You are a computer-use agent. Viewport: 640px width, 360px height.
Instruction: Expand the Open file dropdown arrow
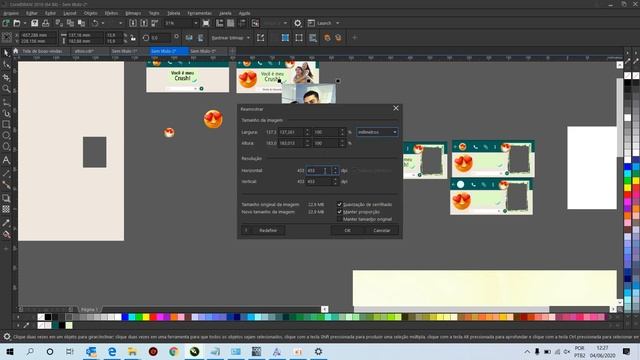pos(24,23)
